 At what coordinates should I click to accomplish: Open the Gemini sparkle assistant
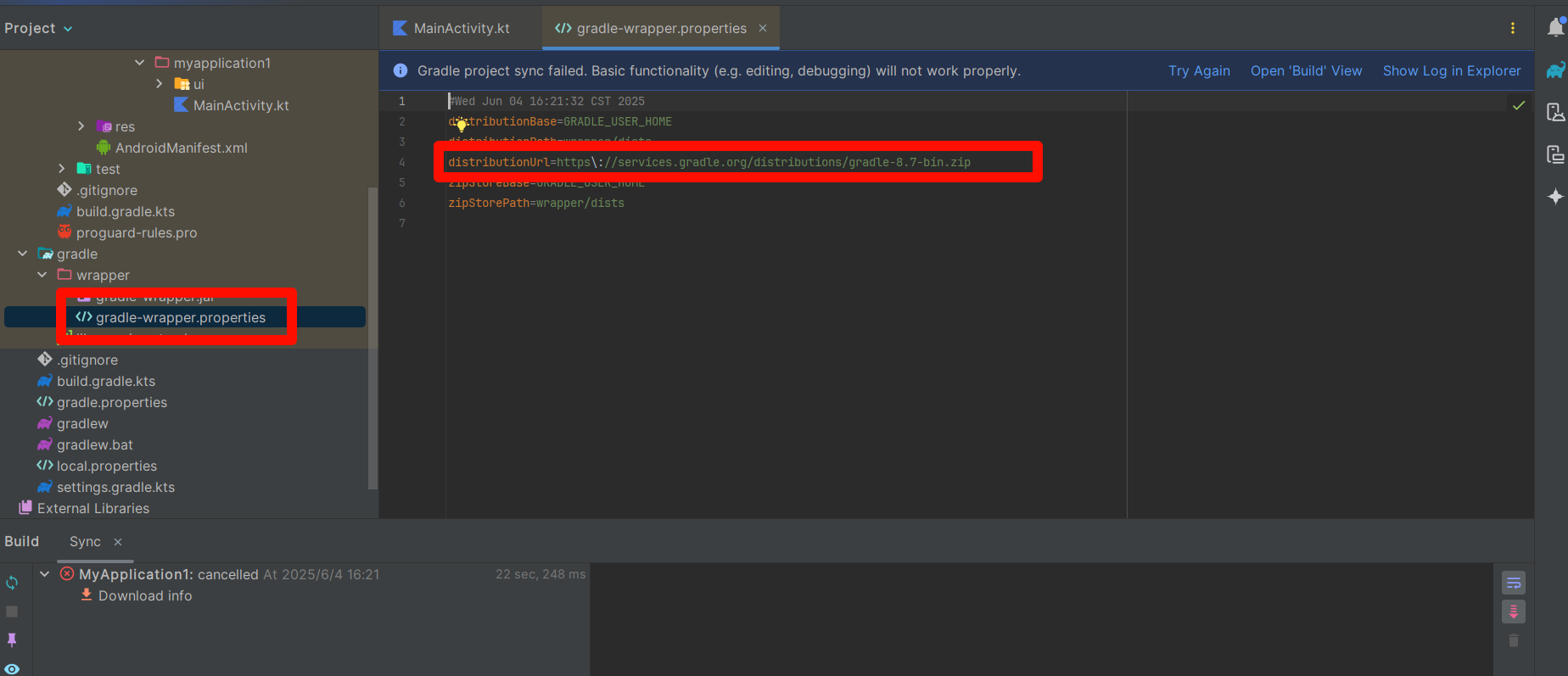click(x=1555, y=197)
